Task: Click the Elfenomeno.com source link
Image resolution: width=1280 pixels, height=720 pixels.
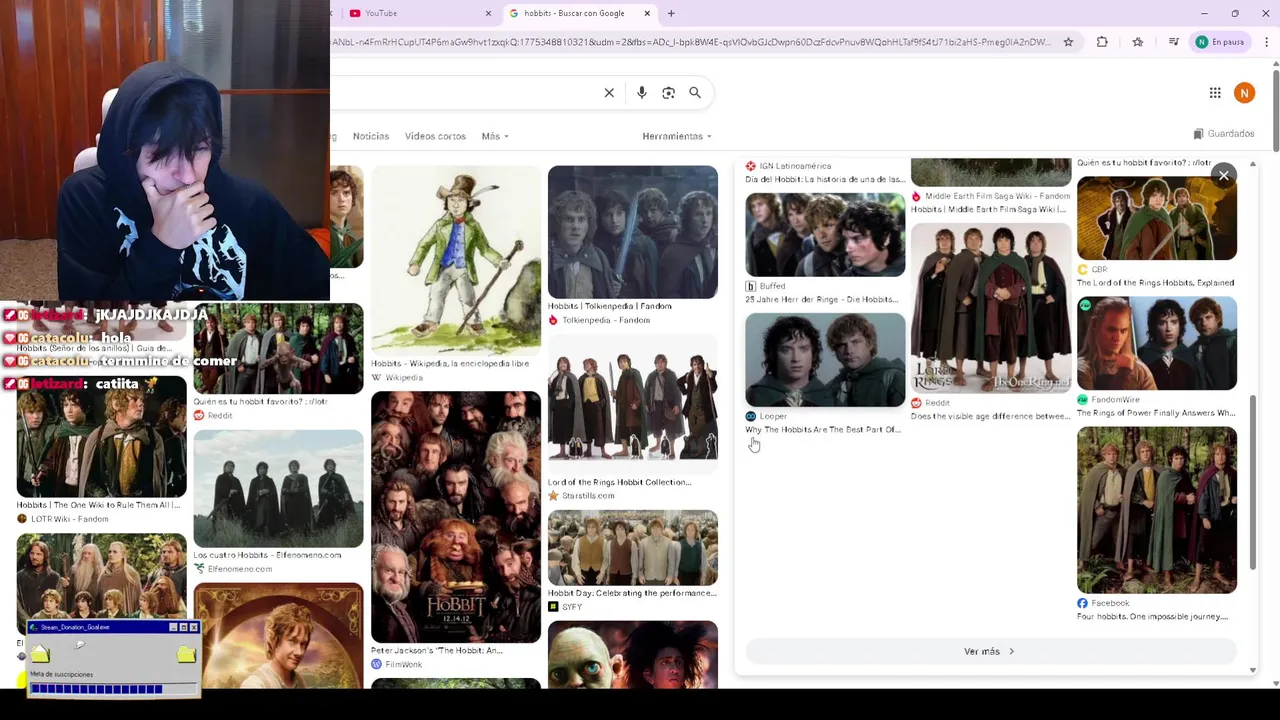Action: coord(240,569)
